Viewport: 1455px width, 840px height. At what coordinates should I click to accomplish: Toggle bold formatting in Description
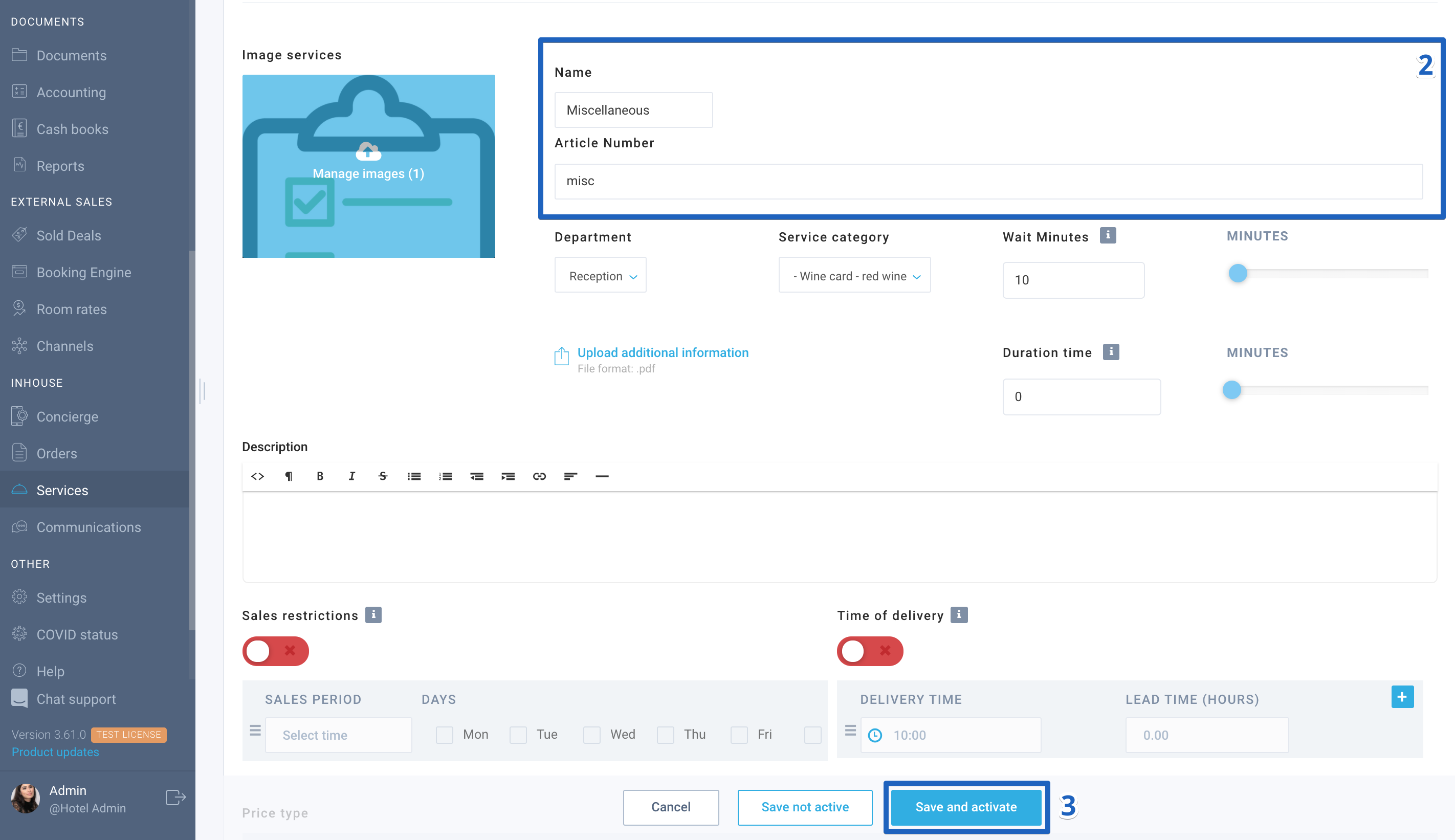pyautogui.click(x=320, y=476)
